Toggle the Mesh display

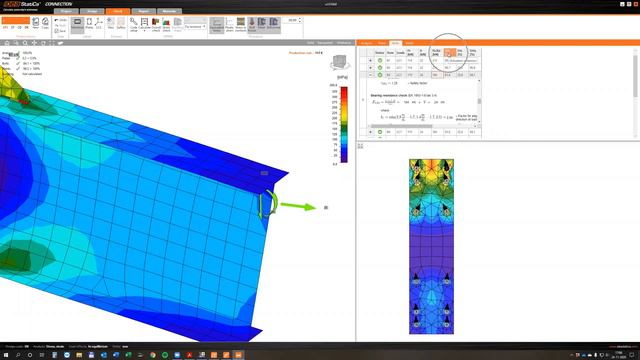click(x=262, y=24)
